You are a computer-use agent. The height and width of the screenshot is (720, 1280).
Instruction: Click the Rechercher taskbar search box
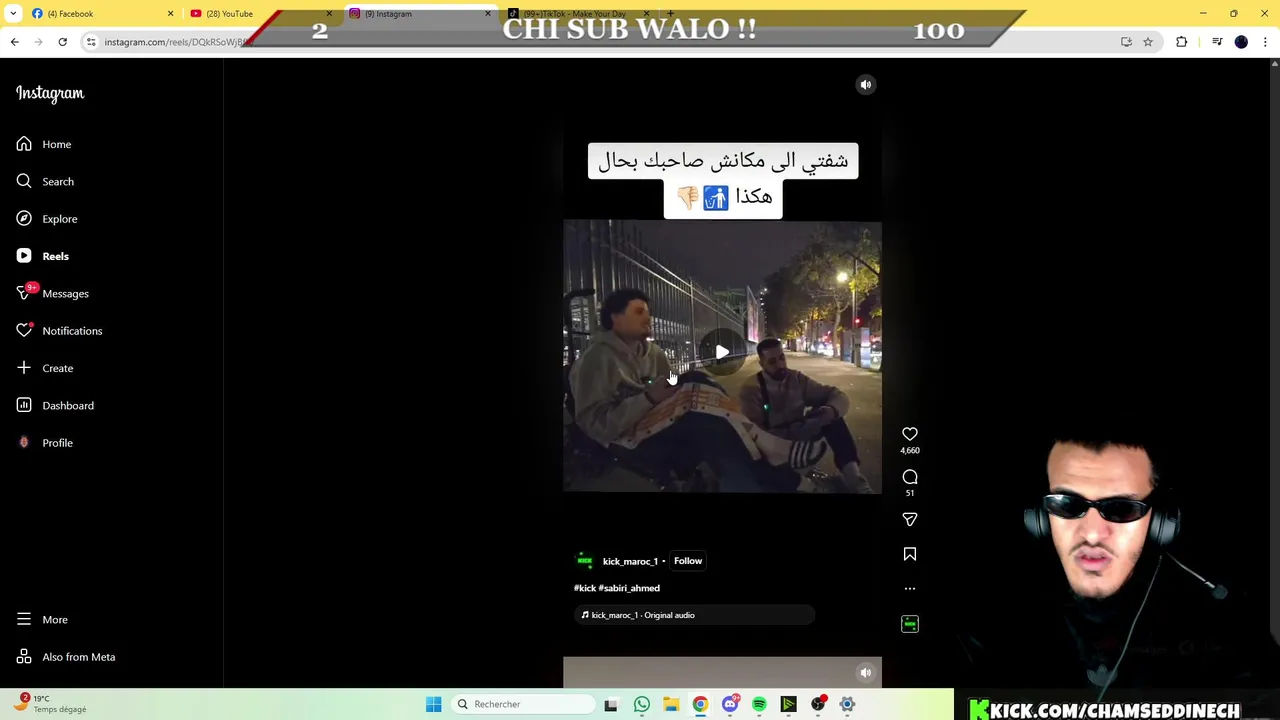(x=523, y=704)
